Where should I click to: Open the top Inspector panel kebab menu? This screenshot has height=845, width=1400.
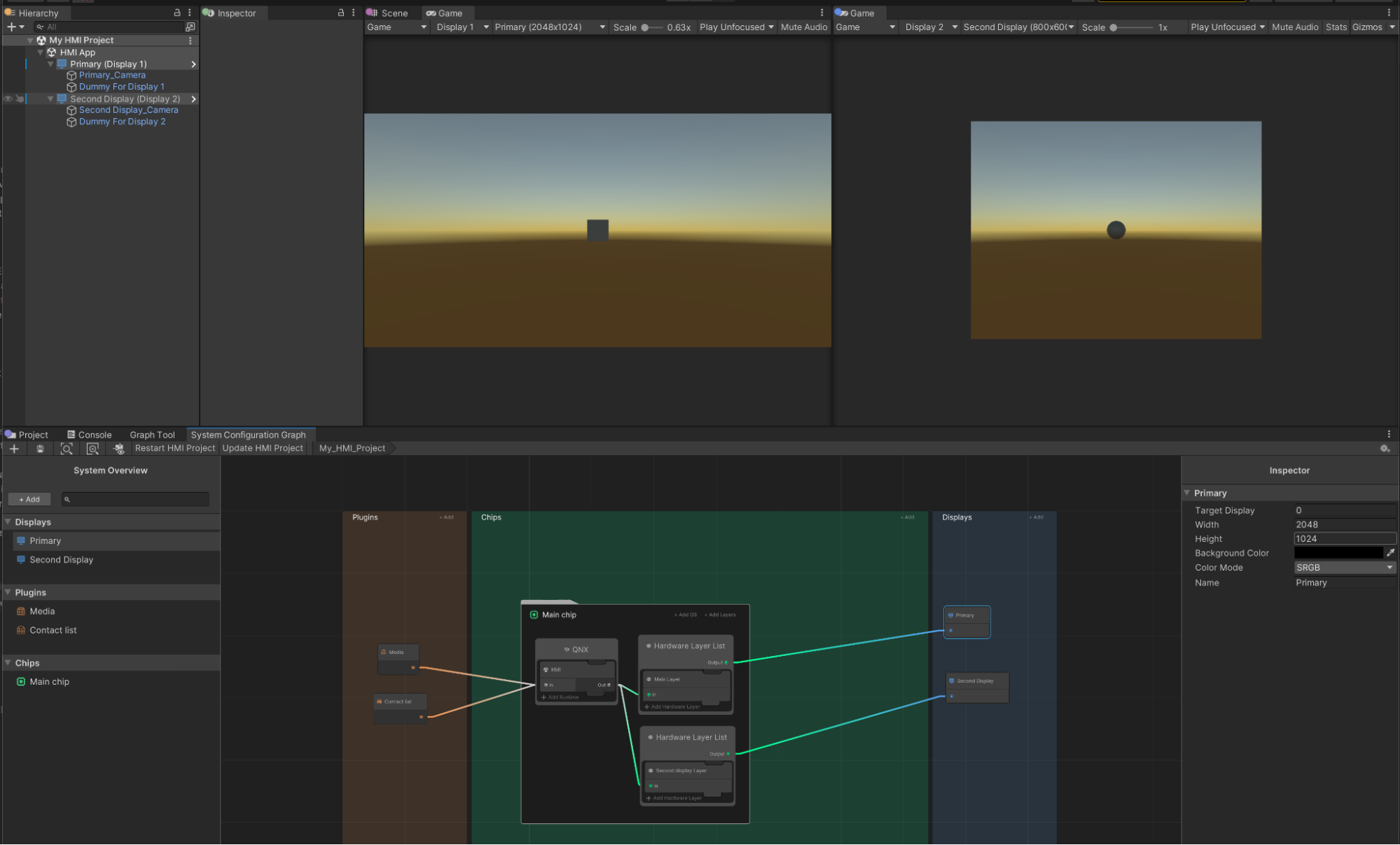click(354, 13)
